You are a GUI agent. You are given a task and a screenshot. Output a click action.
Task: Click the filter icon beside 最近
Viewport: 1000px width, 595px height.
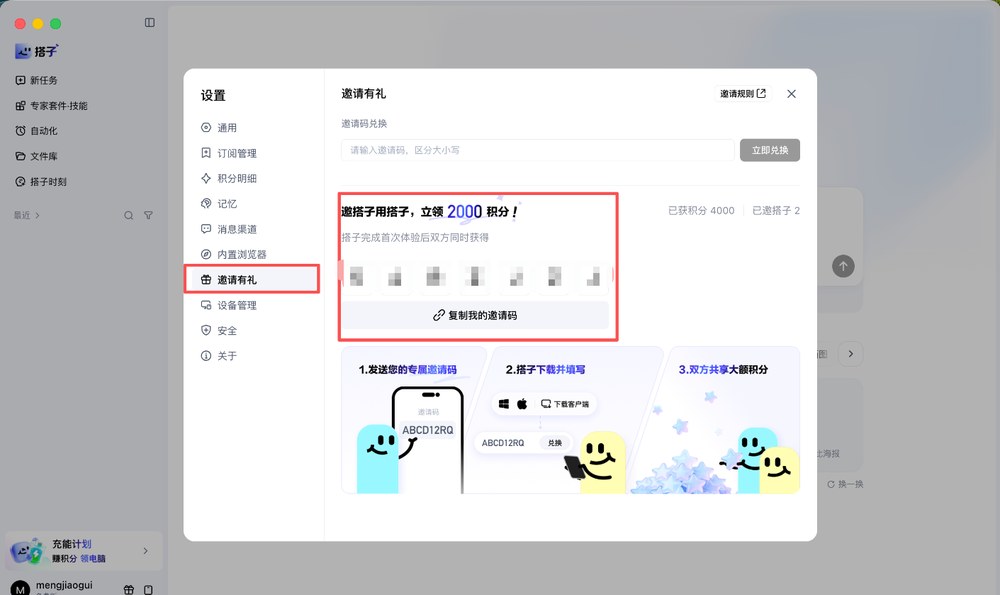[x=148, y=216]
